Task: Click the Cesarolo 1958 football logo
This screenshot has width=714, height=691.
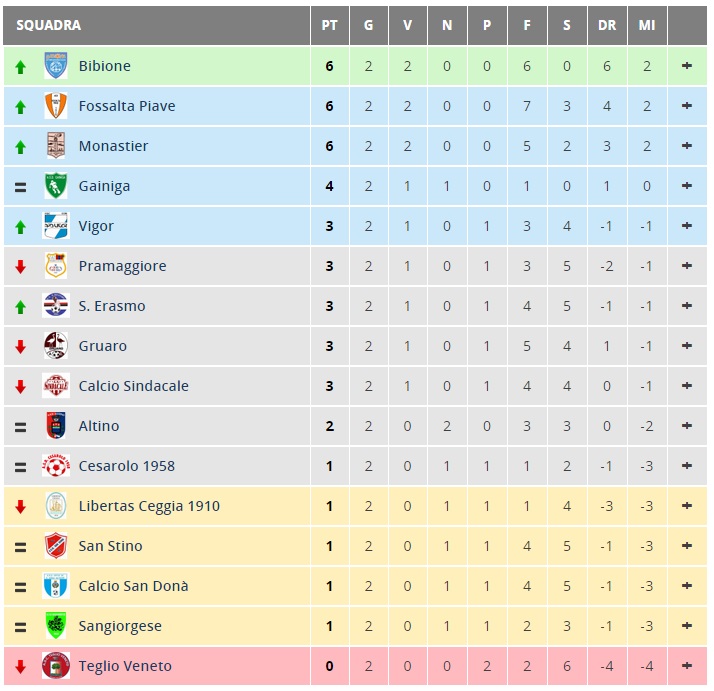Action: [x=56, y=466]
